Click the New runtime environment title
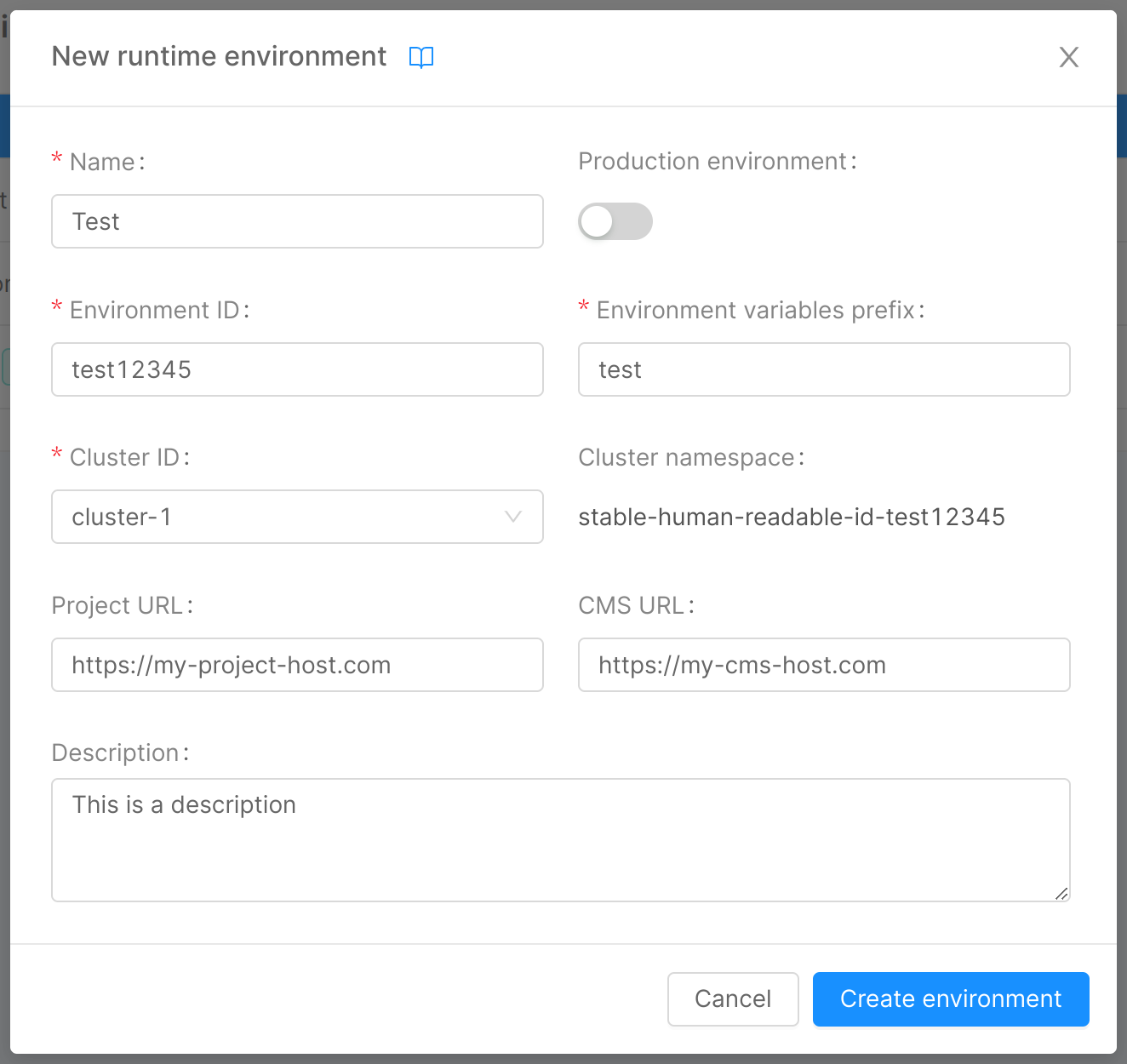The image size is (1127, 1064). 218,56
